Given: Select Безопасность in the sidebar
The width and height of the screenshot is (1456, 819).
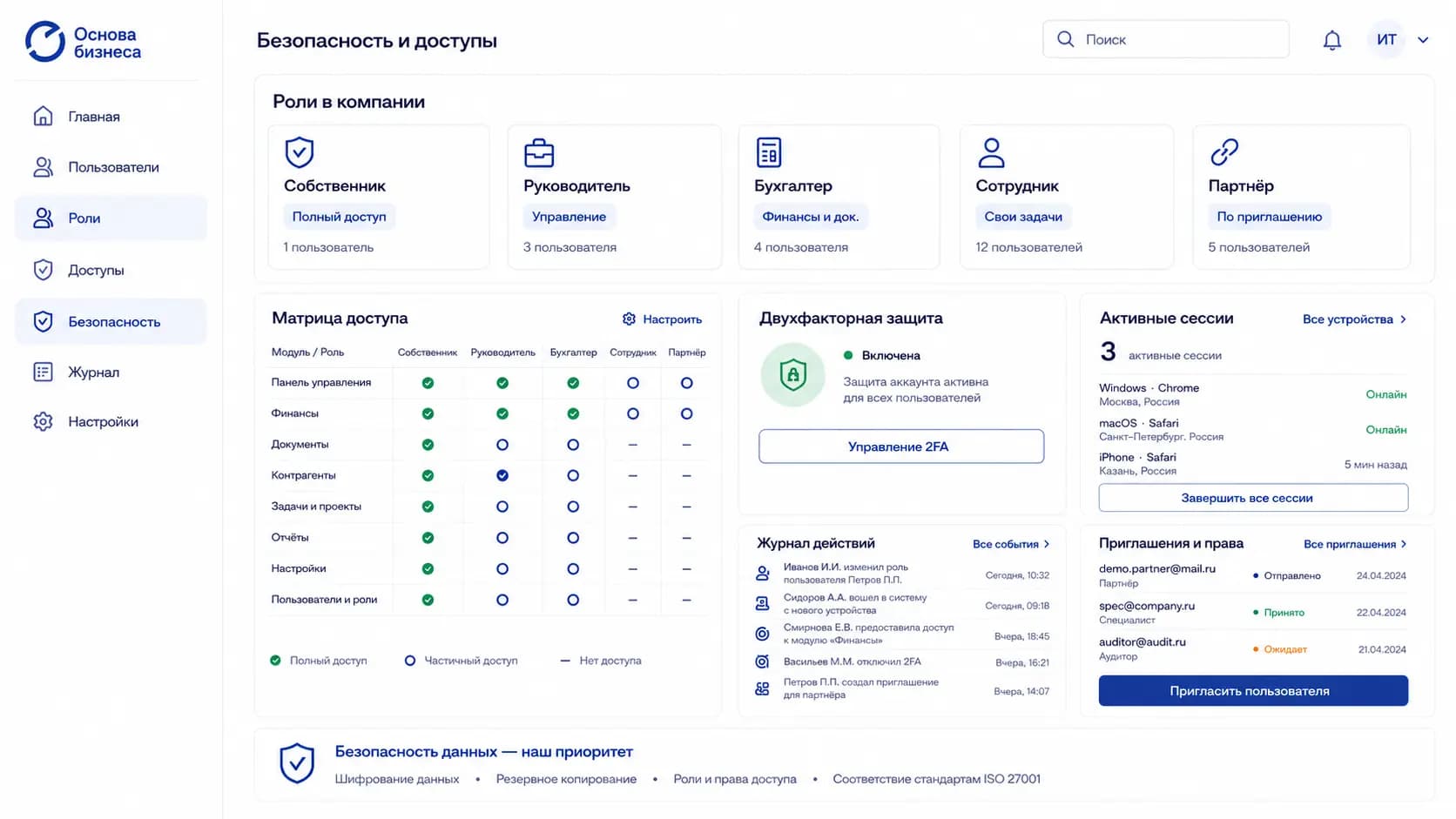Looking at the screenshot, I should pos(111,321).
